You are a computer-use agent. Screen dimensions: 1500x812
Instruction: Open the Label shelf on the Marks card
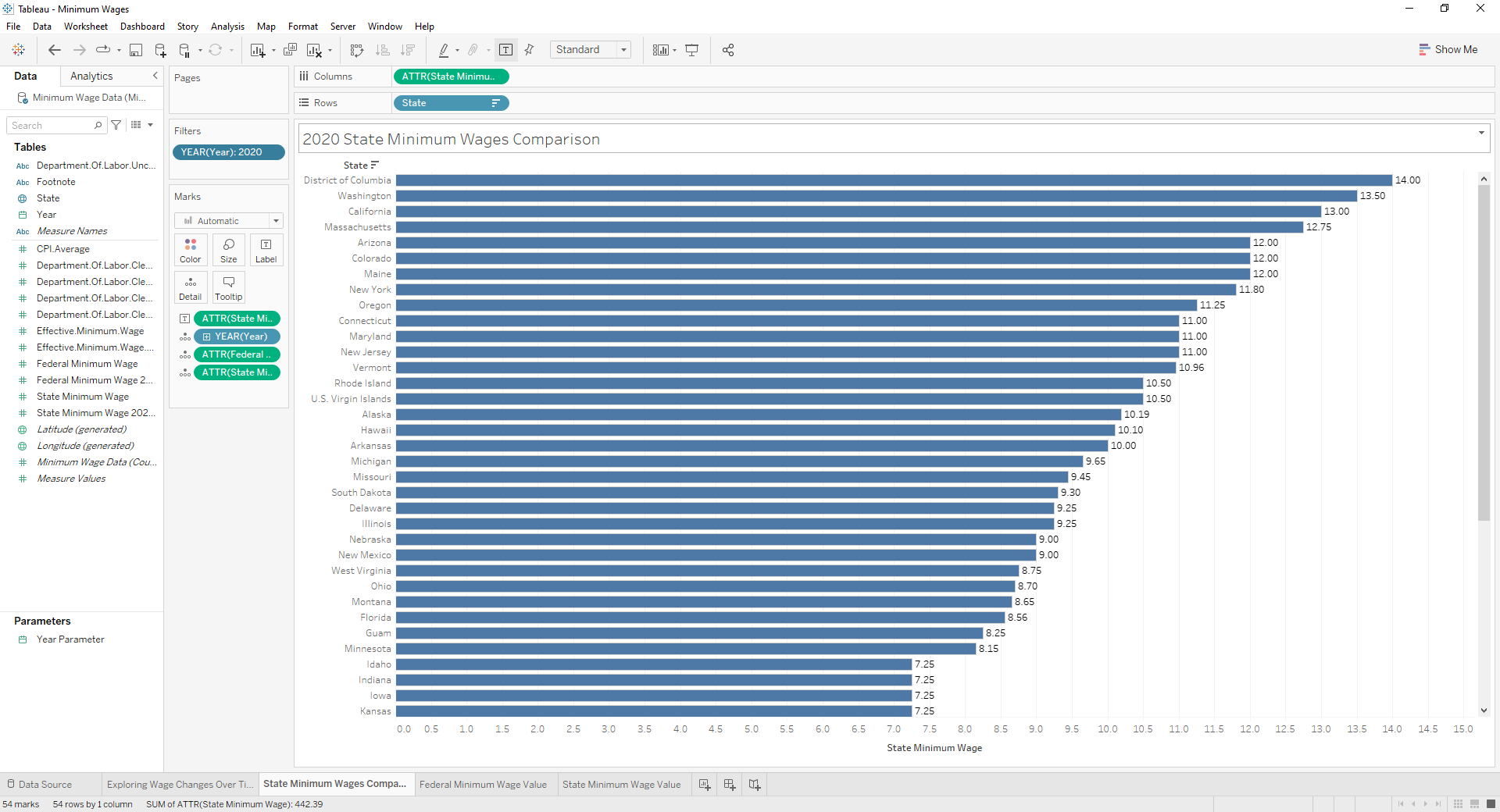pyautogui.click(x=266, y=250)
